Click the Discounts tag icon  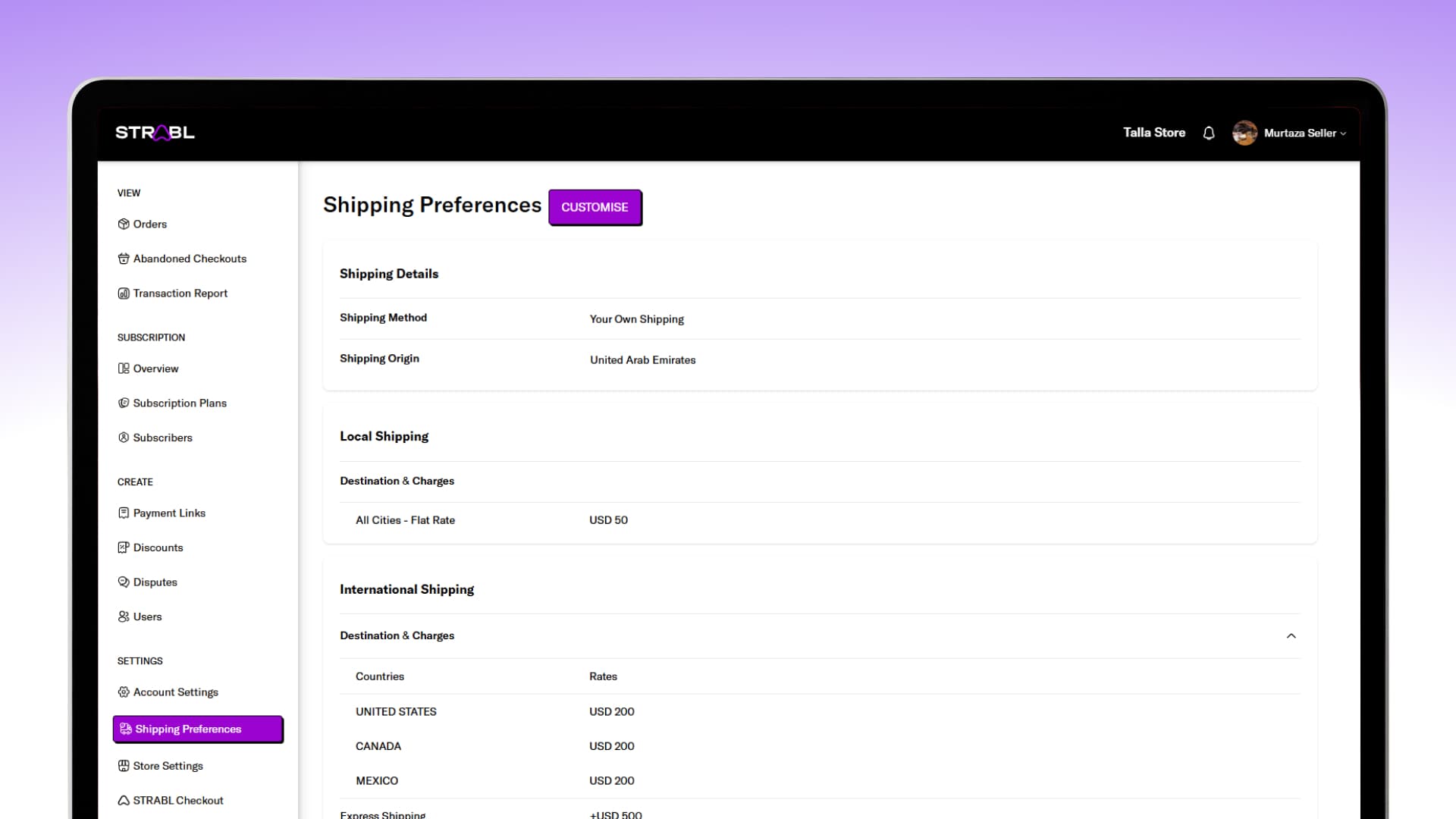124,548
